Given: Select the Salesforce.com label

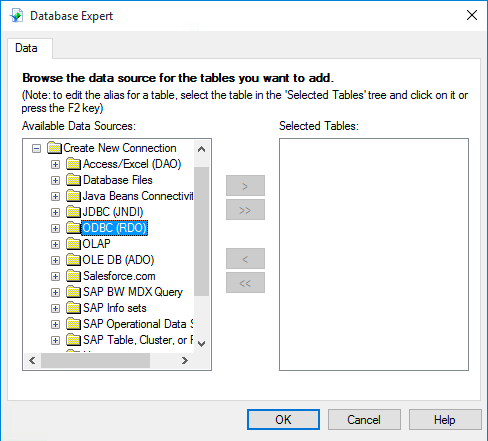Looking at the screenshot, I should pos(119,276).
